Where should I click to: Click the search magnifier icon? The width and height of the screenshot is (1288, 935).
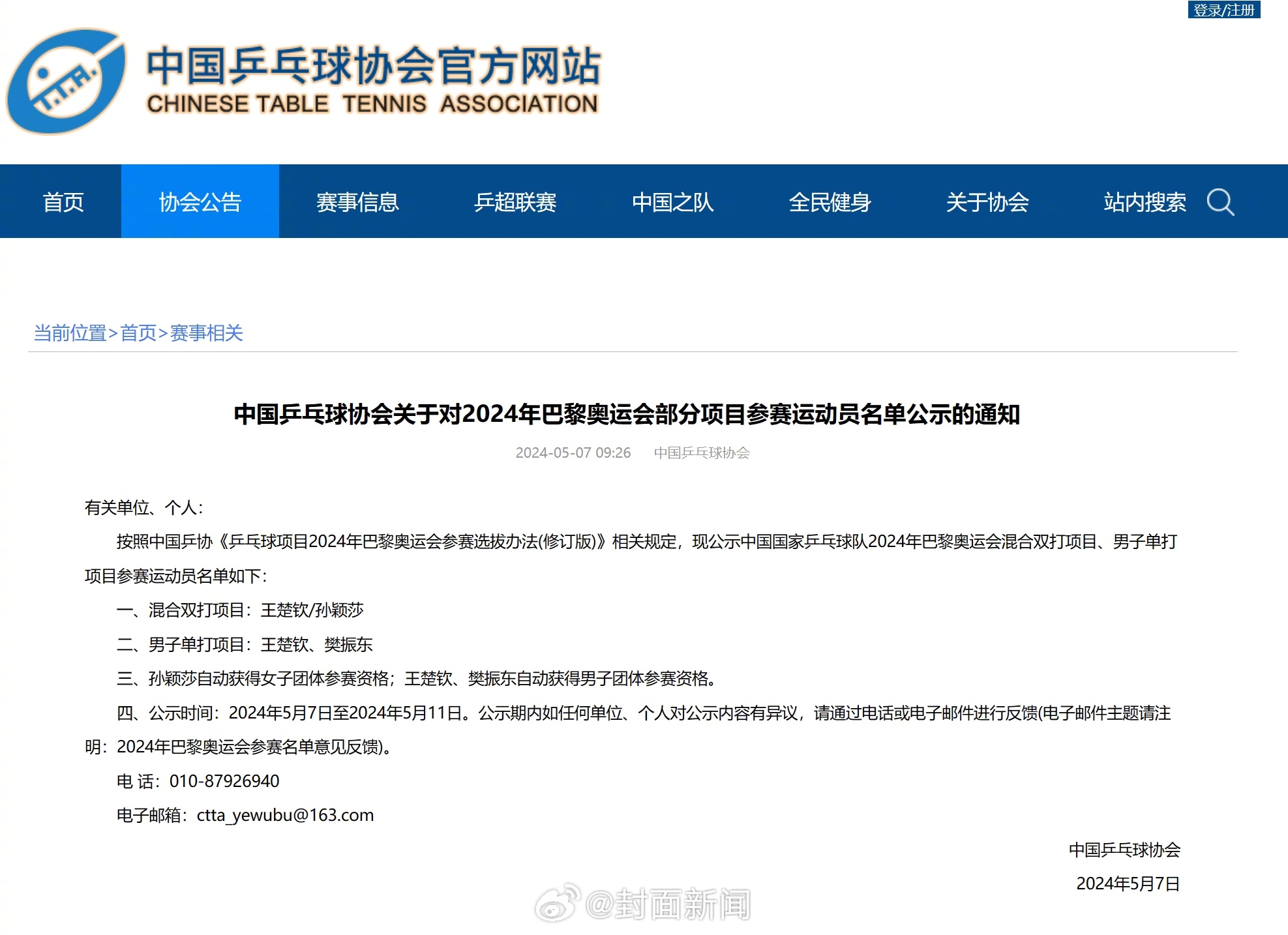pos(1221,202)
